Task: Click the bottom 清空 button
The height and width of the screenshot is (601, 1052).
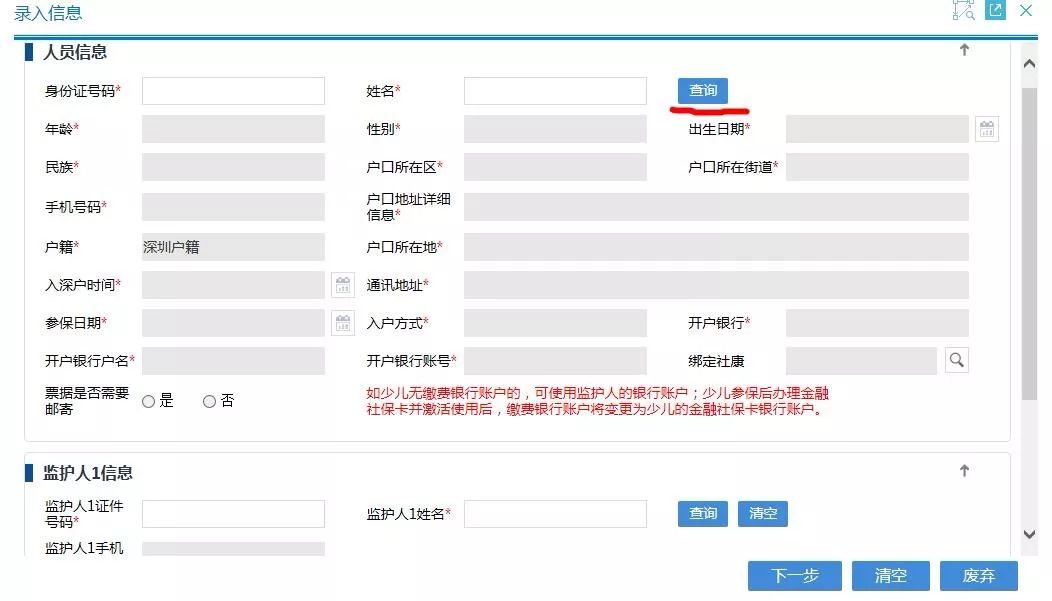Action: [x=890, y=576]
